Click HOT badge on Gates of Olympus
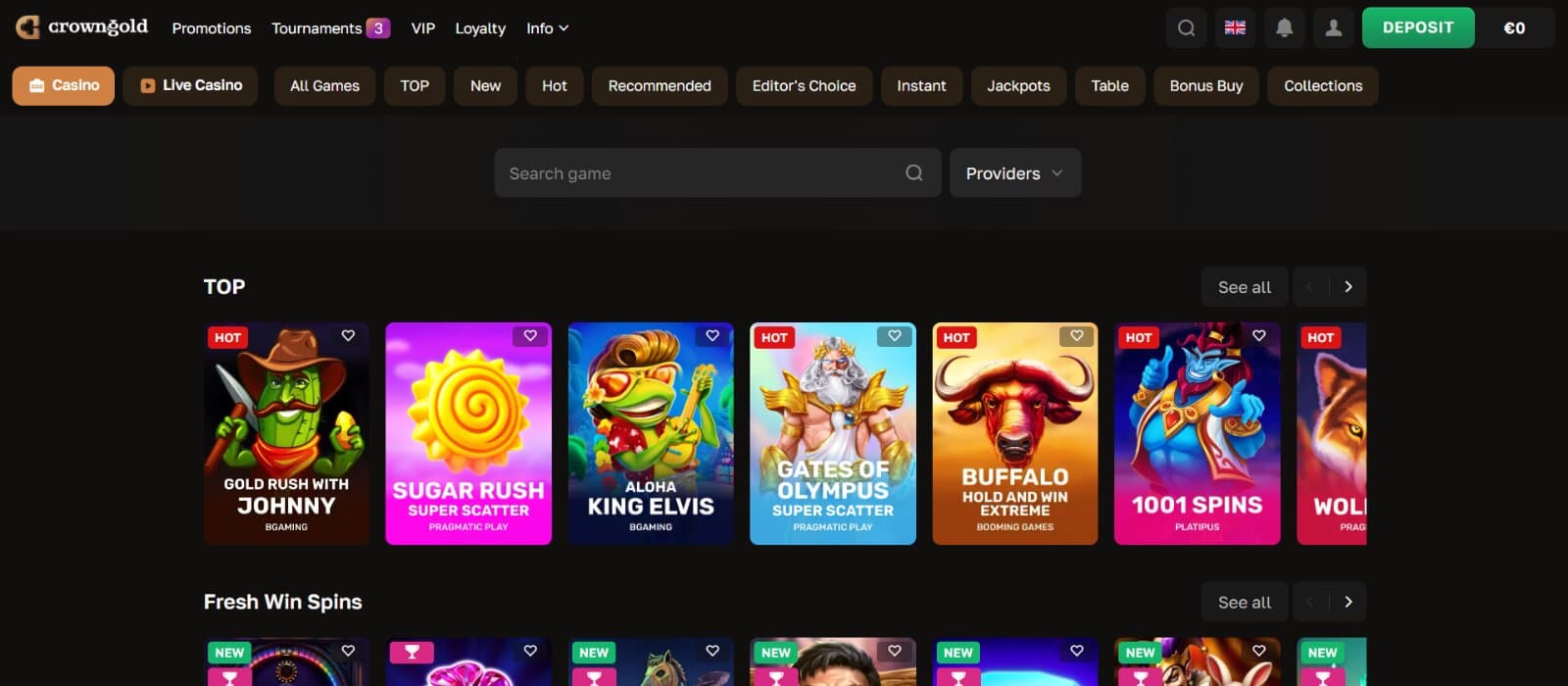Screen dimensions: 1568x686 click(x=774, y=337)
